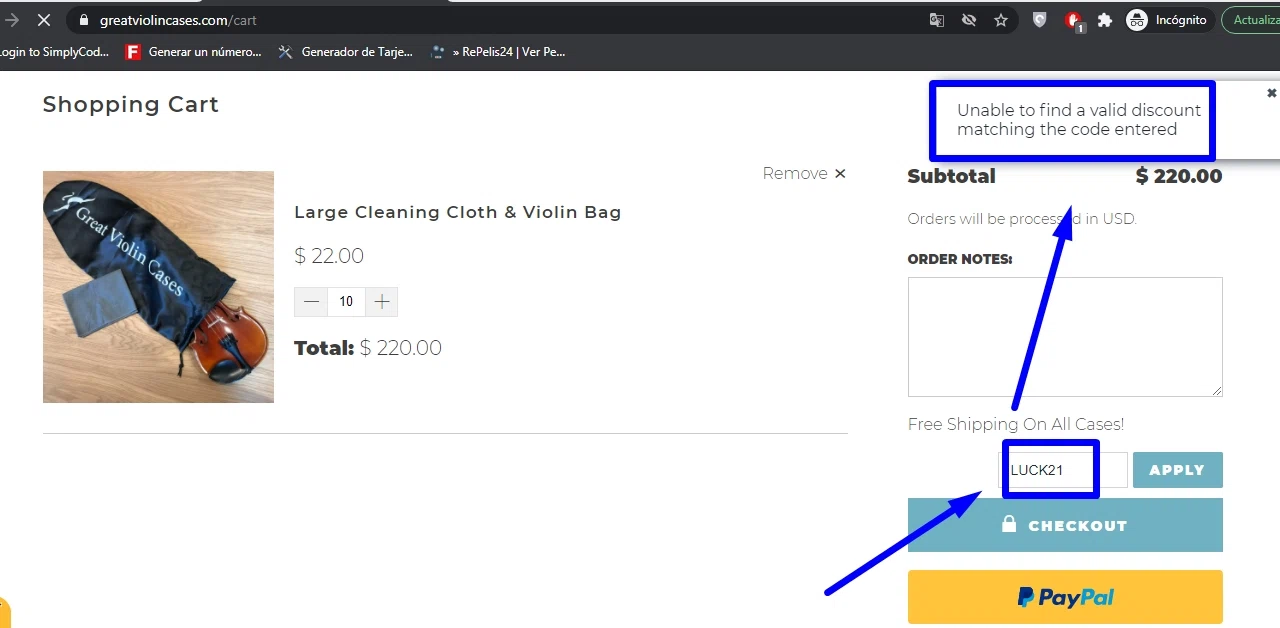The height and width of the screenshot is (628, 1280).
Task: Open the Generar un número... bookmark
Action: click(x=194, y=52)
